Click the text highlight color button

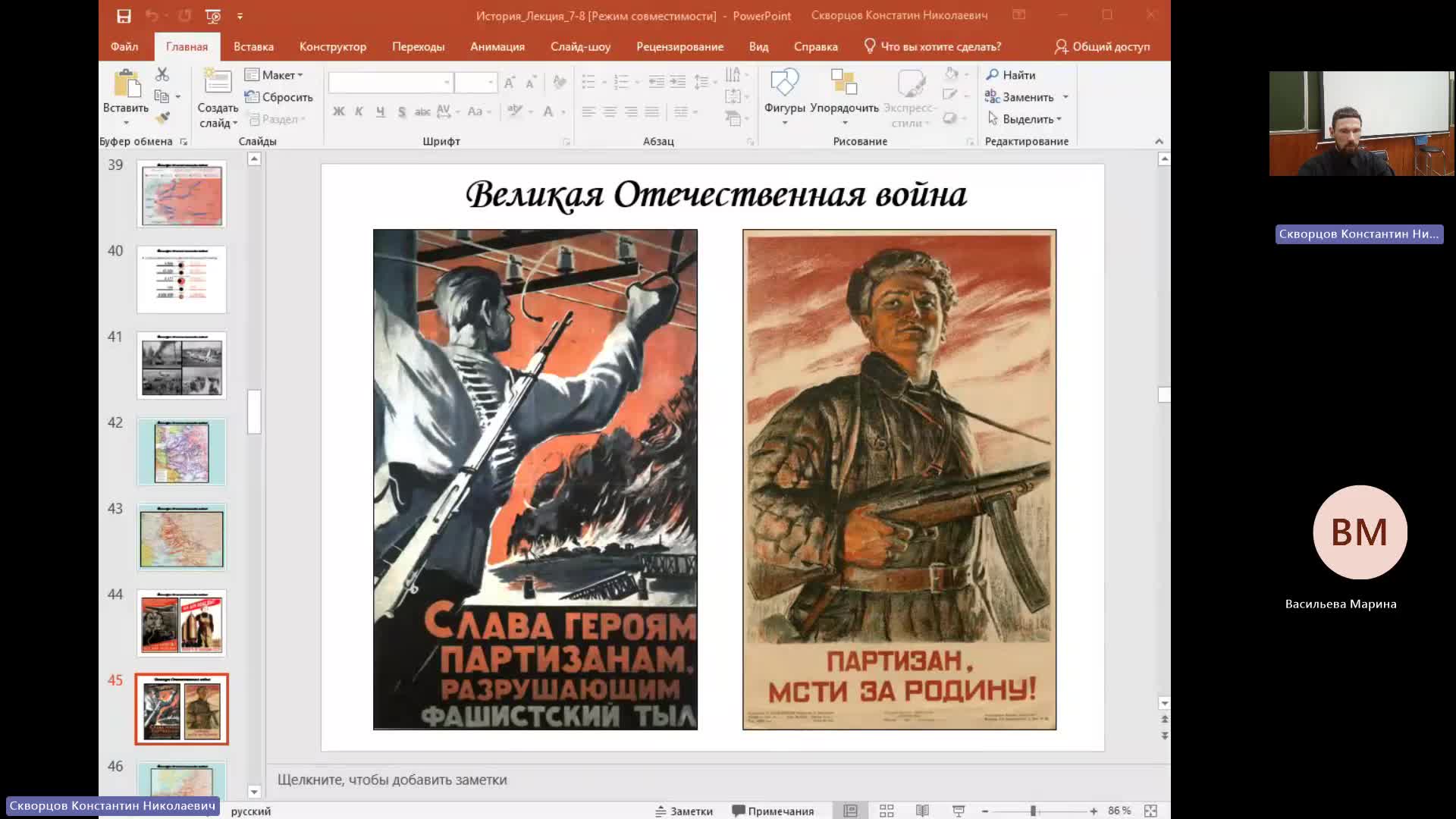515,111
